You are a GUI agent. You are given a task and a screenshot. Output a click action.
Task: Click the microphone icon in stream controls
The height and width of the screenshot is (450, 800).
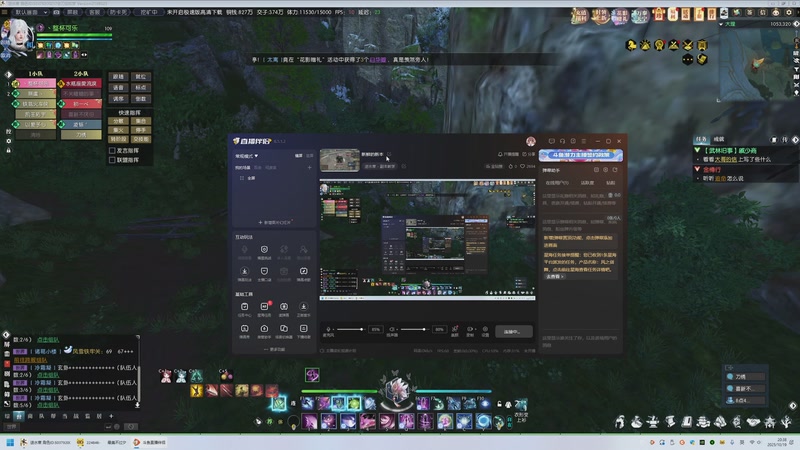pyautogui.click(x=328, y=329)
